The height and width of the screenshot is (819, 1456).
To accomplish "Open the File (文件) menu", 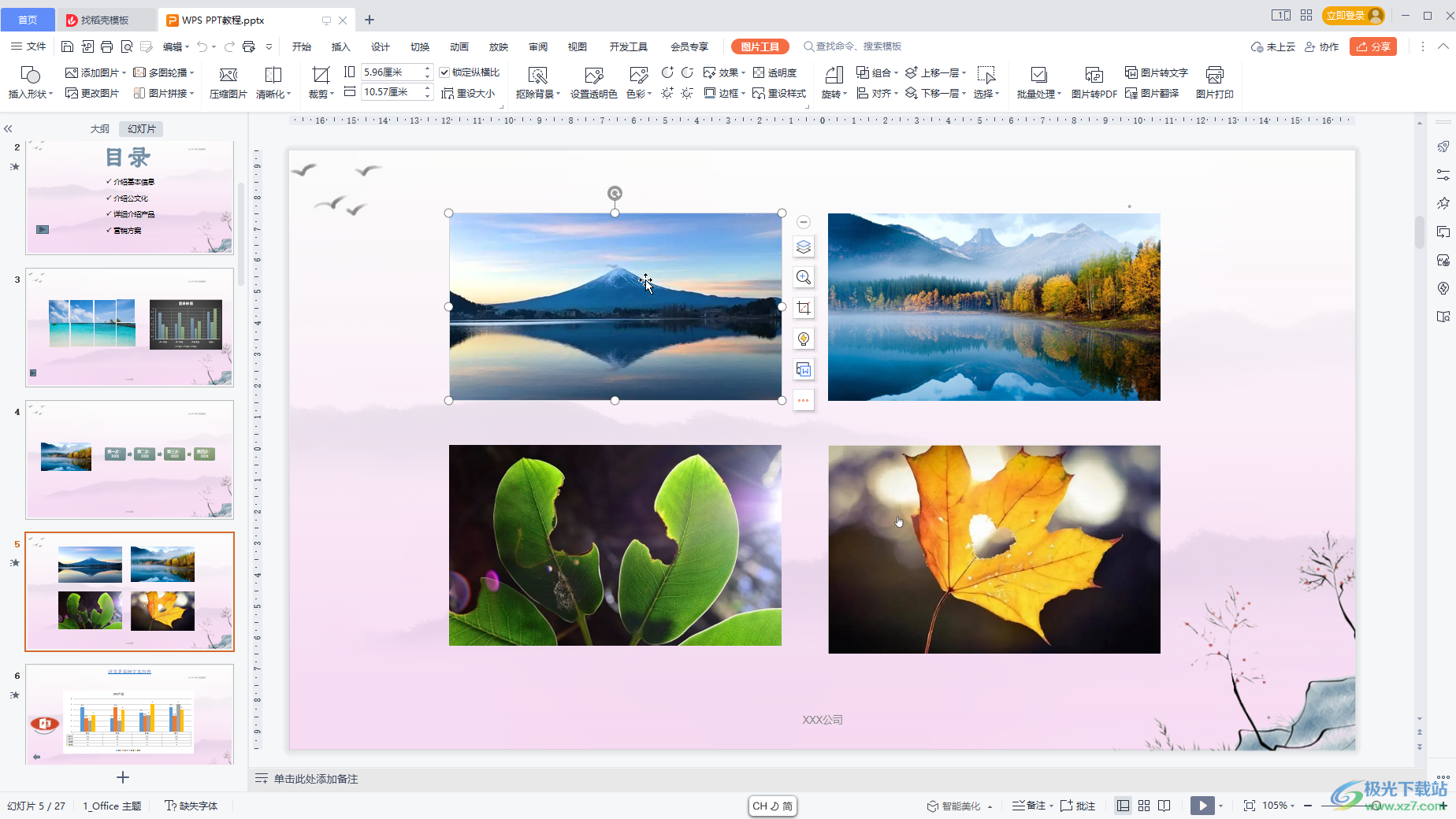I will 29,46.
